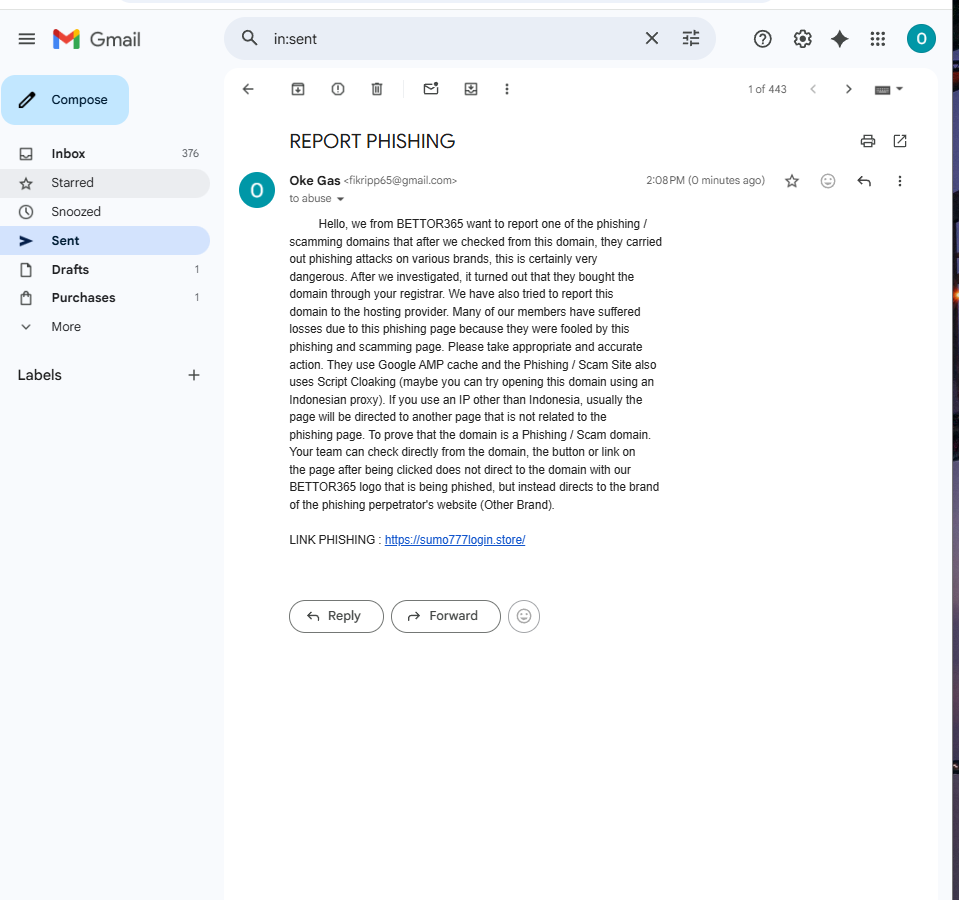Open the Support help icon

click(x=762, y=39)
